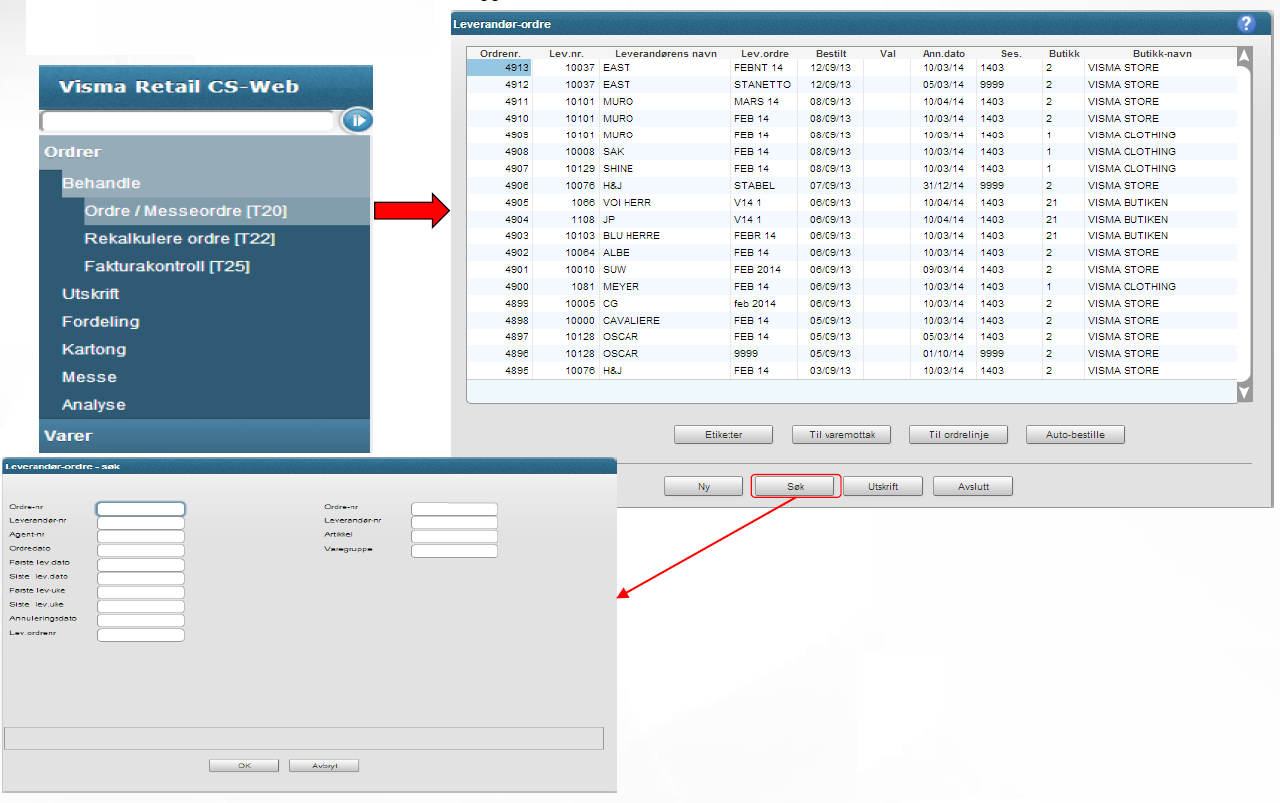Click the Leverandørens navn column header
The image size is (1280, 803).
point(665,54)
